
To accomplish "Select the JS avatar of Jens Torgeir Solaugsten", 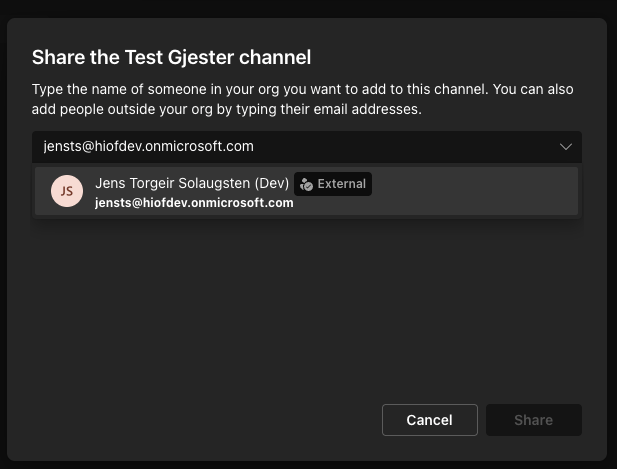I will click(67, 191).
